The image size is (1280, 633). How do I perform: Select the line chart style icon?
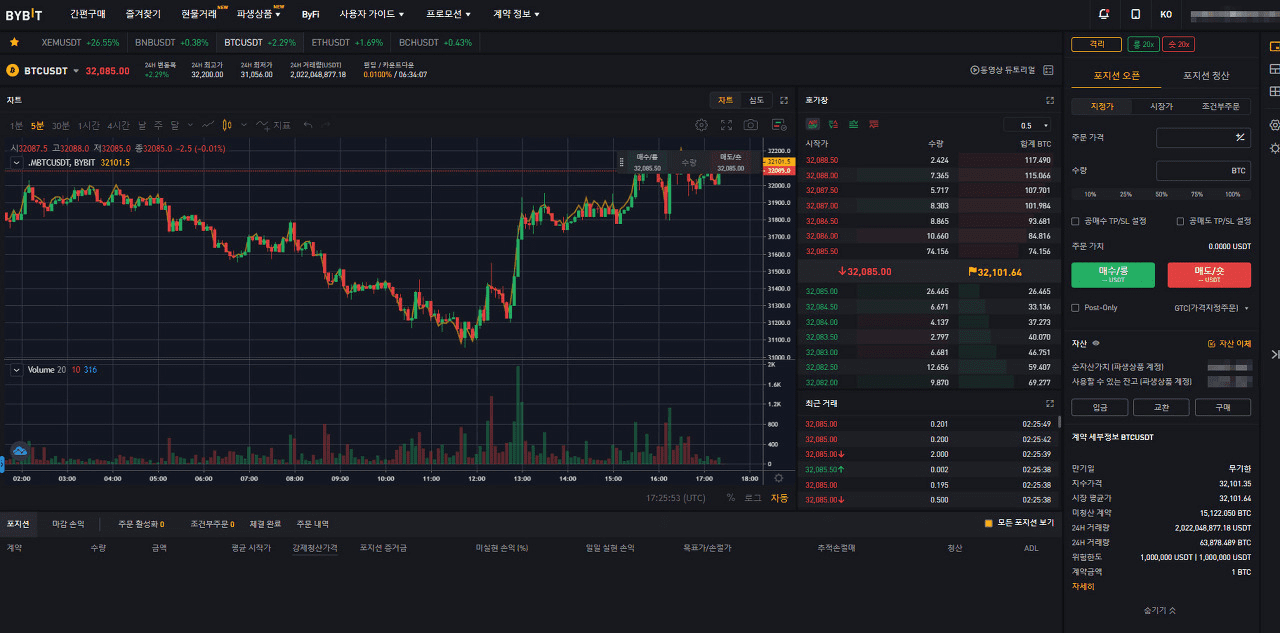point(208,125)
